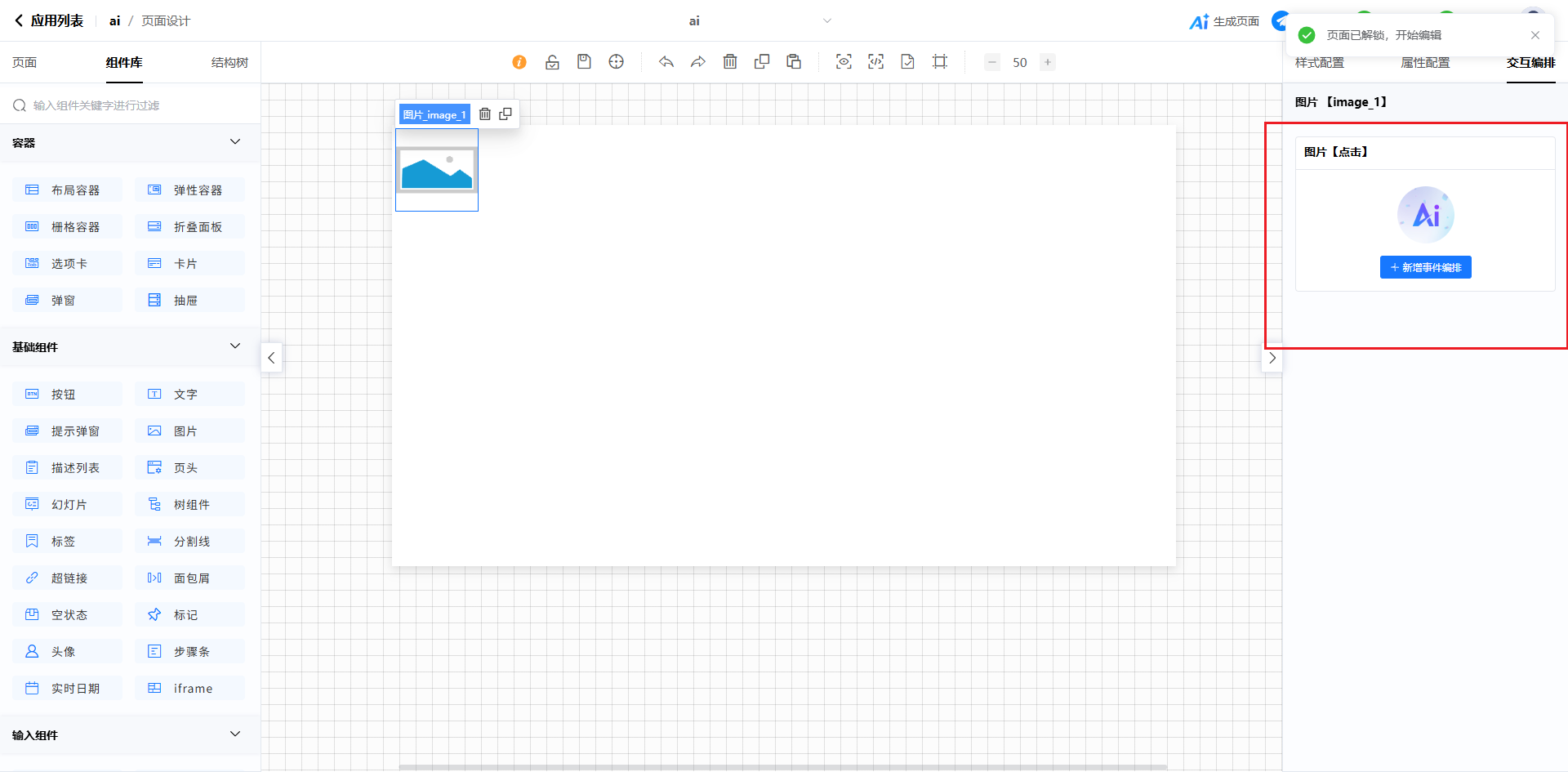The height and width of the screenshot is (772, 1568).
Task: Collapse the 容器 section
Action: coord(235,142)
